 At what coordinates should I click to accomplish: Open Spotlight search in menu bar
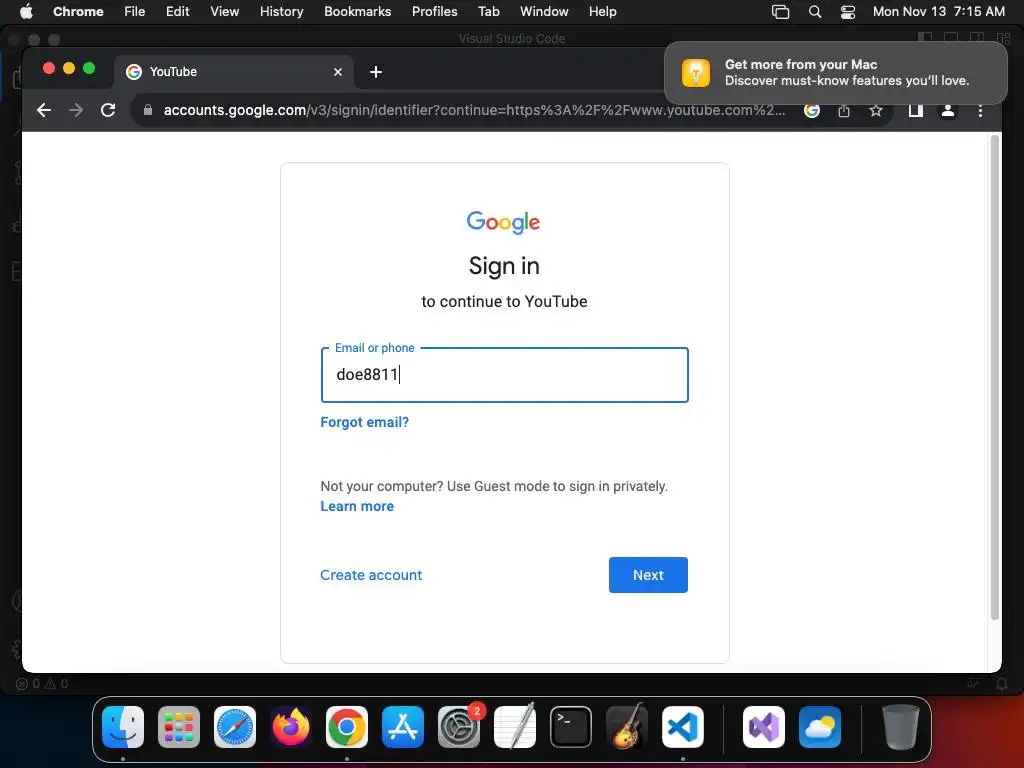click(814, 11)
